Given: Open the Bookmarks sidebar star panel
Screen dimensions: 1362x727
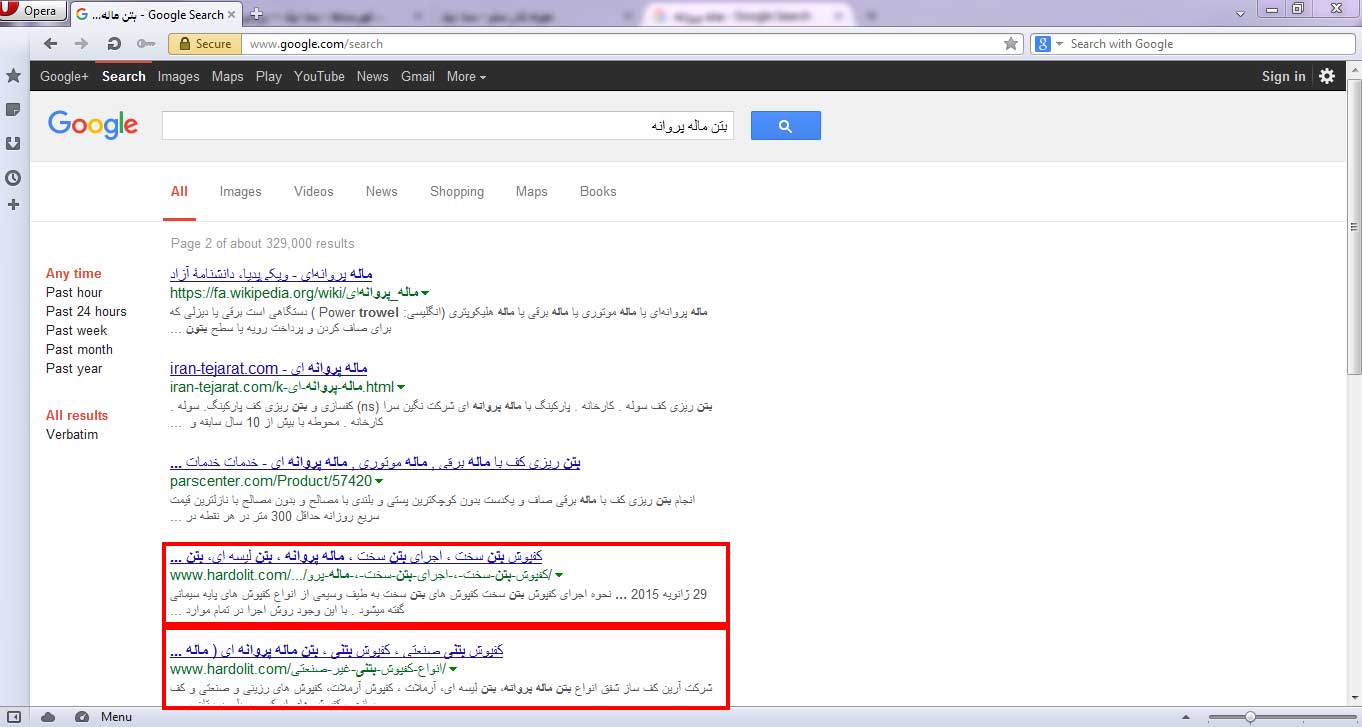Looking at the screenshot, I should 13,76.
